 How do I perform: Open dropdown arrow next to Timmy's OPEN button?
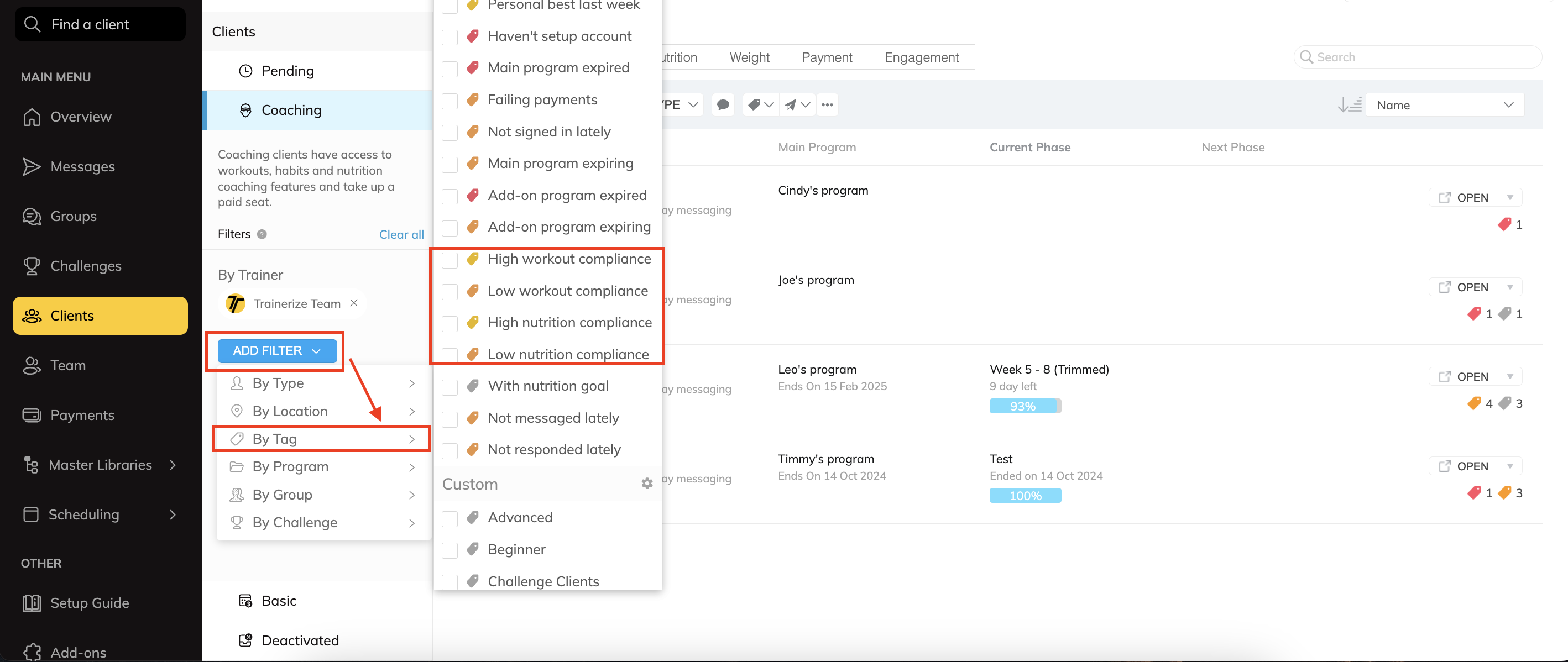point(1510,465)
